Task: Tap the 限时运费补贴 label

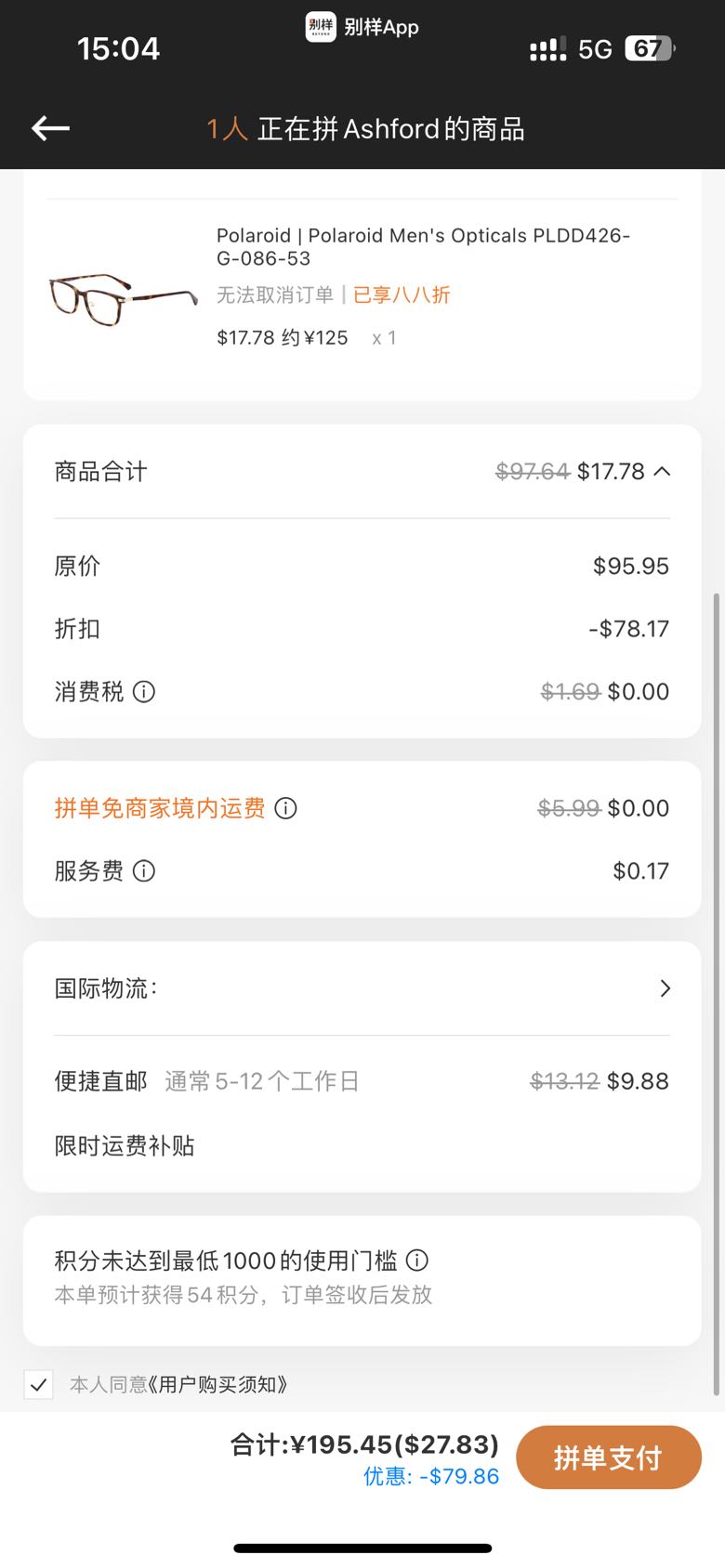Action: coord(125,1146)
